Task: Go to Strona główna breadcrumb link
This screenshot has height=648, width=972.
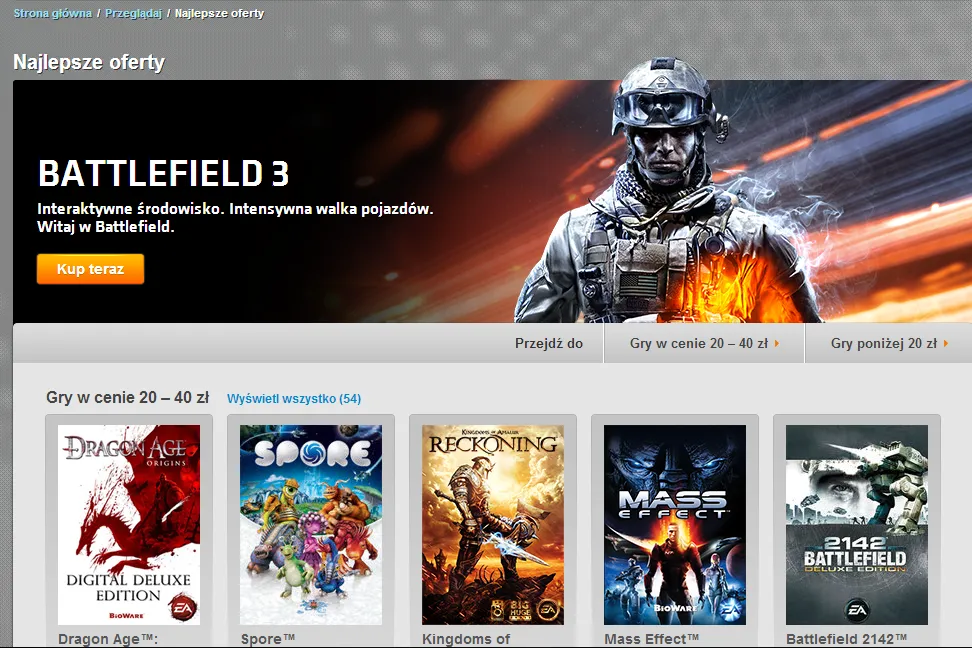Action: point(53,13)
